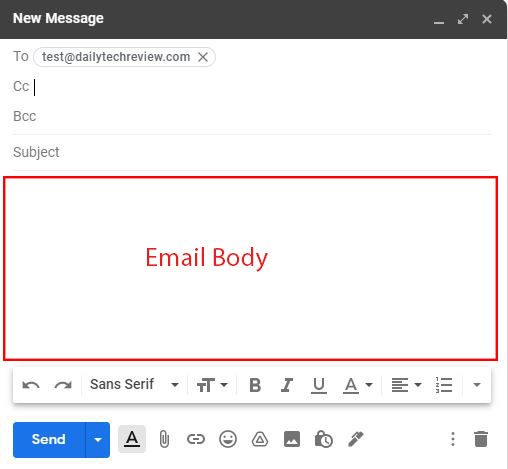Insert a photo

point(292,439)
